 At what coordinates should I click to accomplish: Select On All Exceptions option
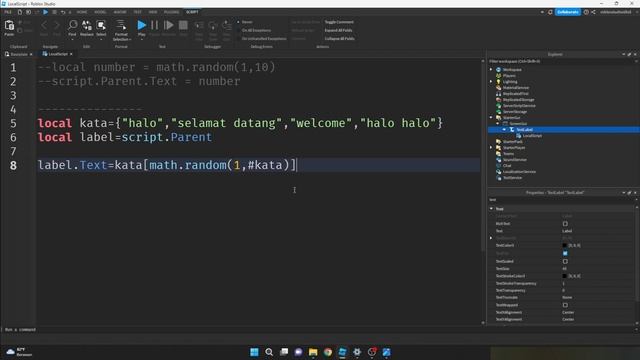tap(254, 30)
